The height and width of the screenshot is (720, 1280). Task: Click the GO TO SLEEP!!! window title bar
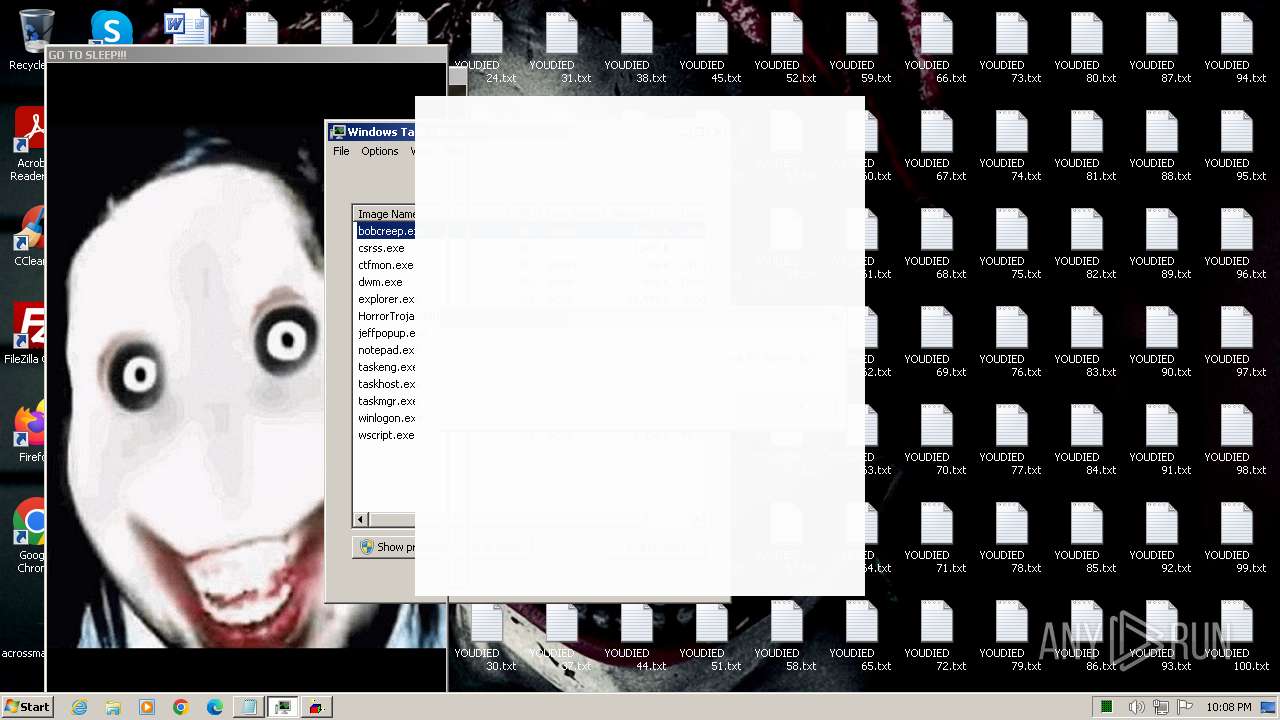coord(246,54)
